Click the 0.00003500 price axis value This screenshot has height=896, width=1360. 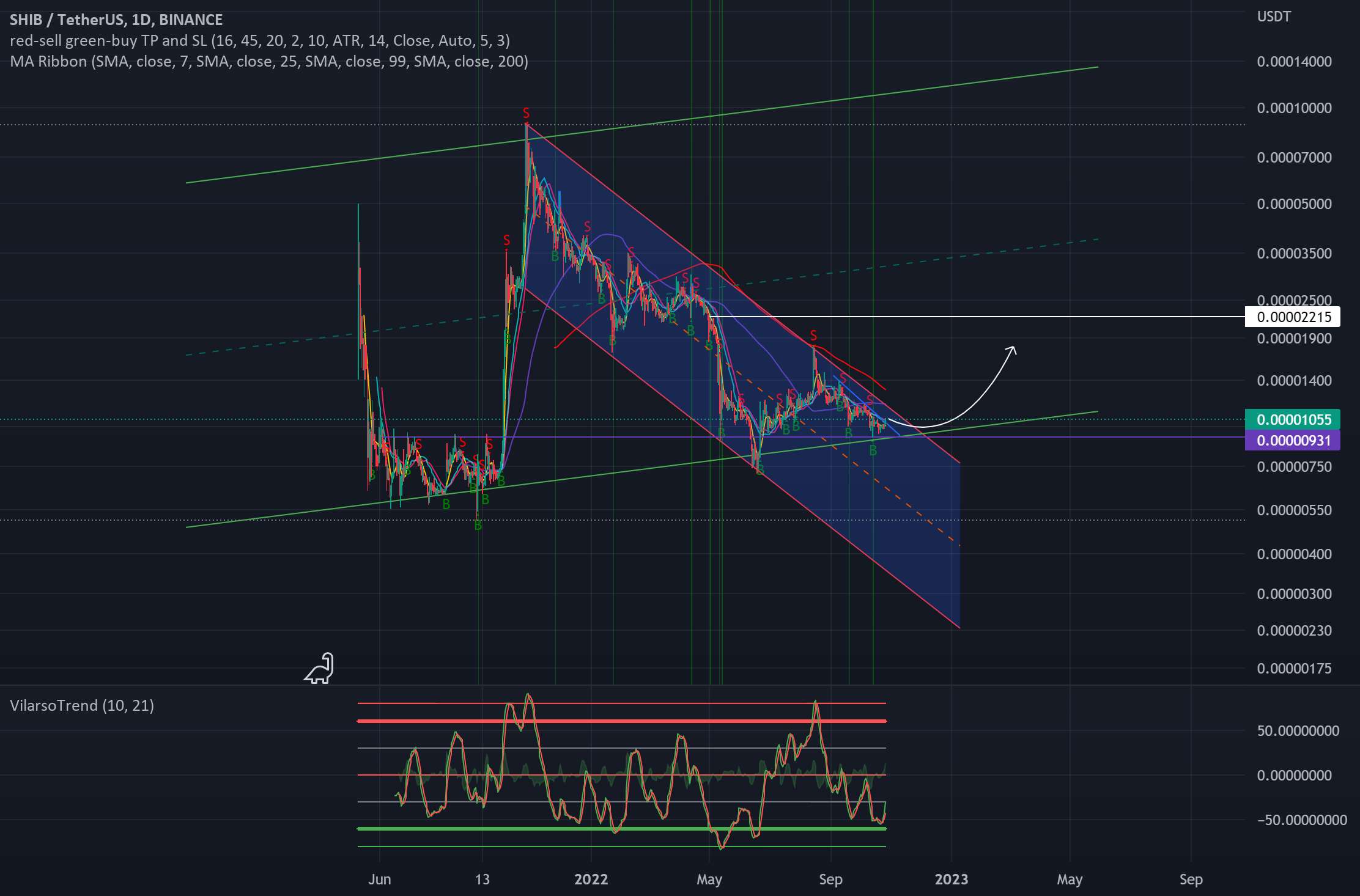click(x=1294, y=254)
